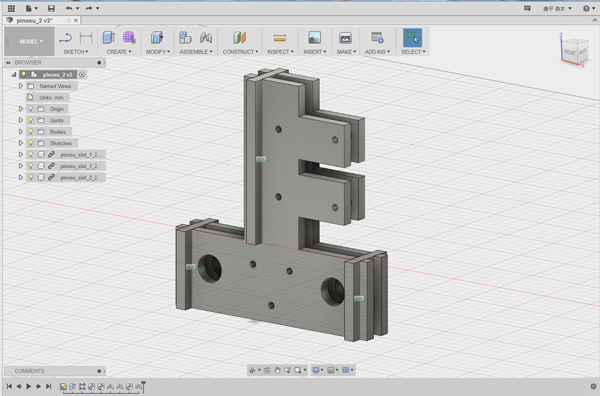Open the SKETCH menu
This screenshot has width=600, height=396.
pos(75,52)
